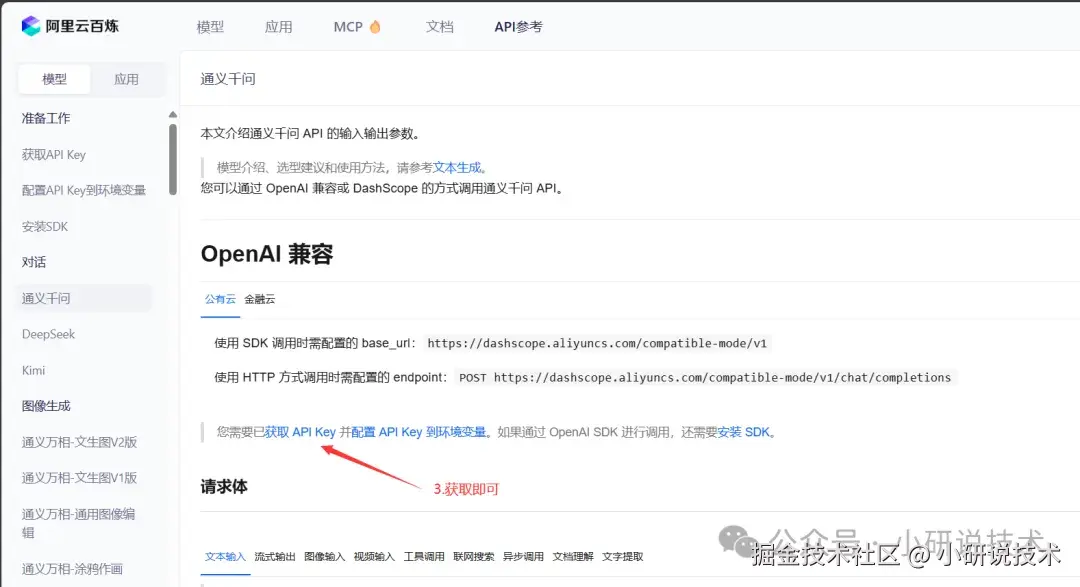Screen dimensions: 1080x587
Task: Switch to the 金融云 tab
Action: click(x=260, y=299)
